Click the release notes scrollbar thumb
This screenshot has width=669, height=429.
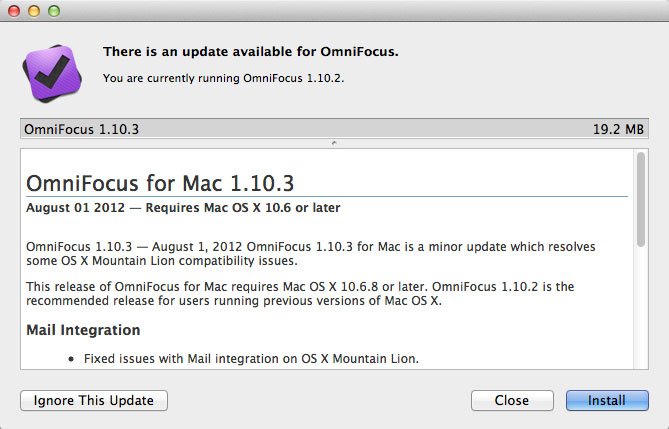tap(640, 199)
